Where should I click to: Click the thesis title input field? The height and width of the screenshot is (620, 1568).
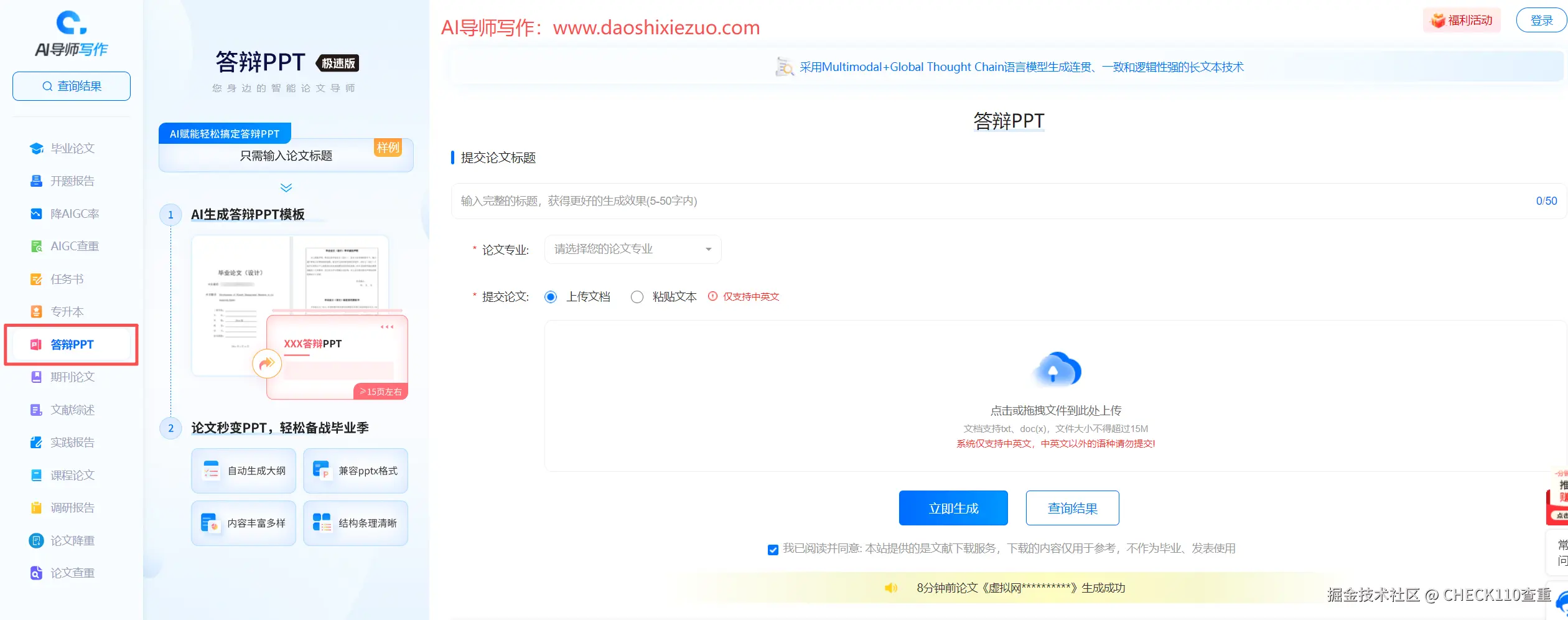(x=1009, y=201)
